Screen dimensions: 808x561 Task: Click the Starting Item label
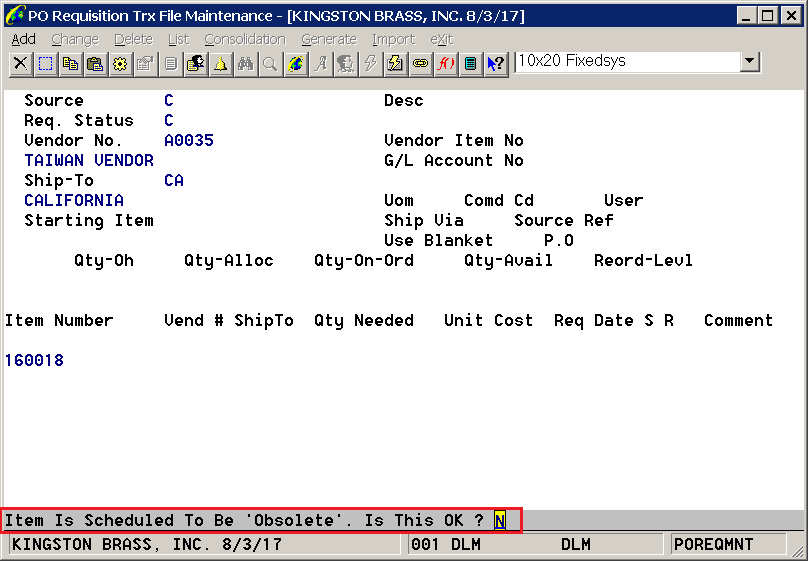tap(89, 220)
